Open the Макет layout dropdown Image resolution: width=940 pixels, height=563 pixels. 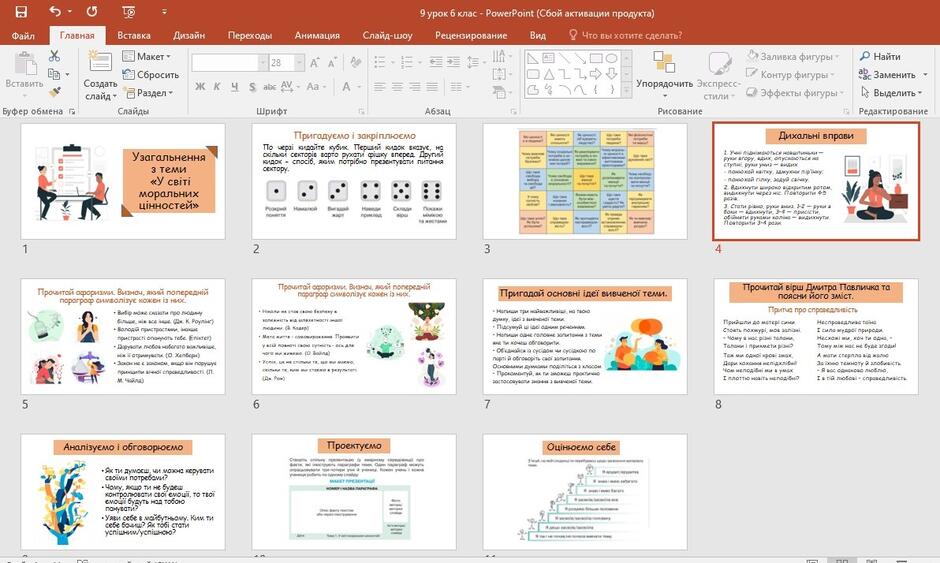pos(146,56)
